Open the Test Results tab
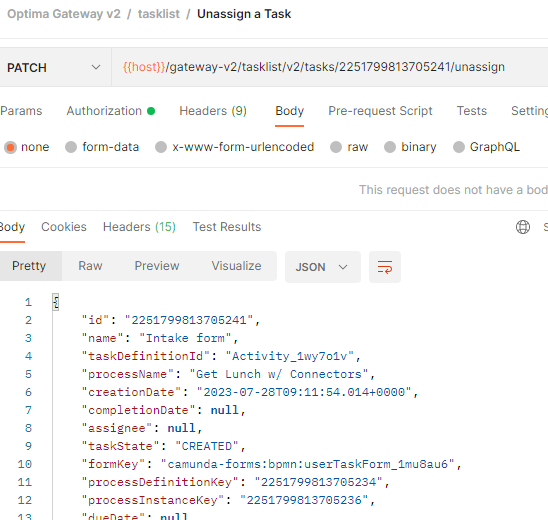This screenshot has width=548, height=520. (x=227, y=227)
